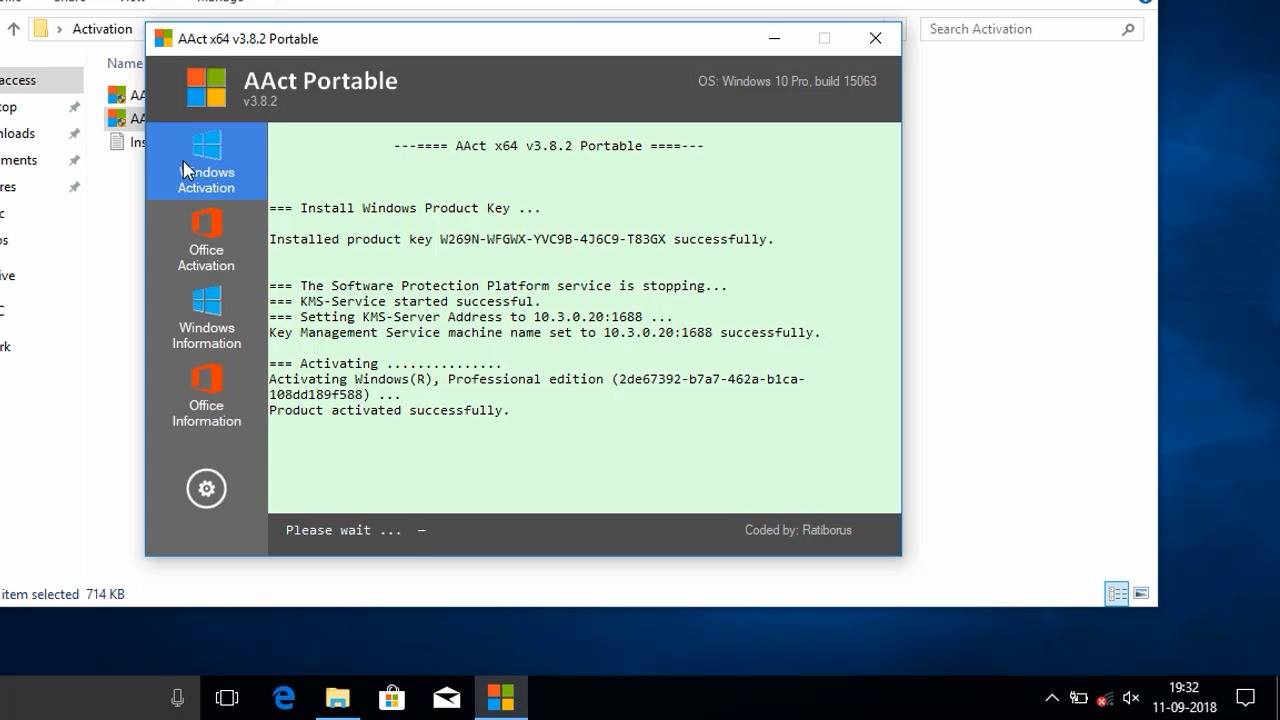Open AAct settings gear
Screen dimensions: 1280x720
206,489
